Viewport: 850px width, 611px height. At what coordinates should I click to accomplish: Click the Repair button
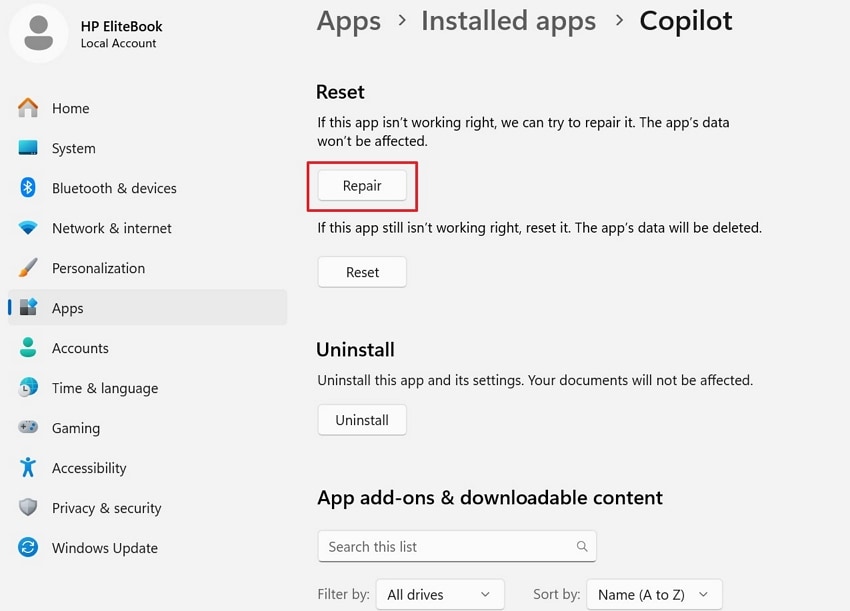pyautogui.click(x=362, y=185)
